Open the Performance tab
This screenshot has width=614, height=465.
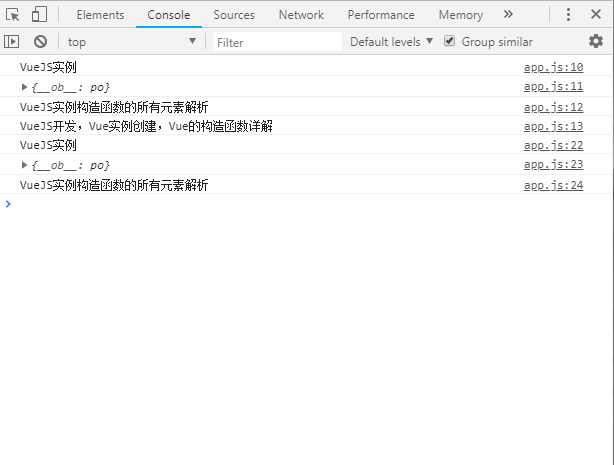point(381,15)
